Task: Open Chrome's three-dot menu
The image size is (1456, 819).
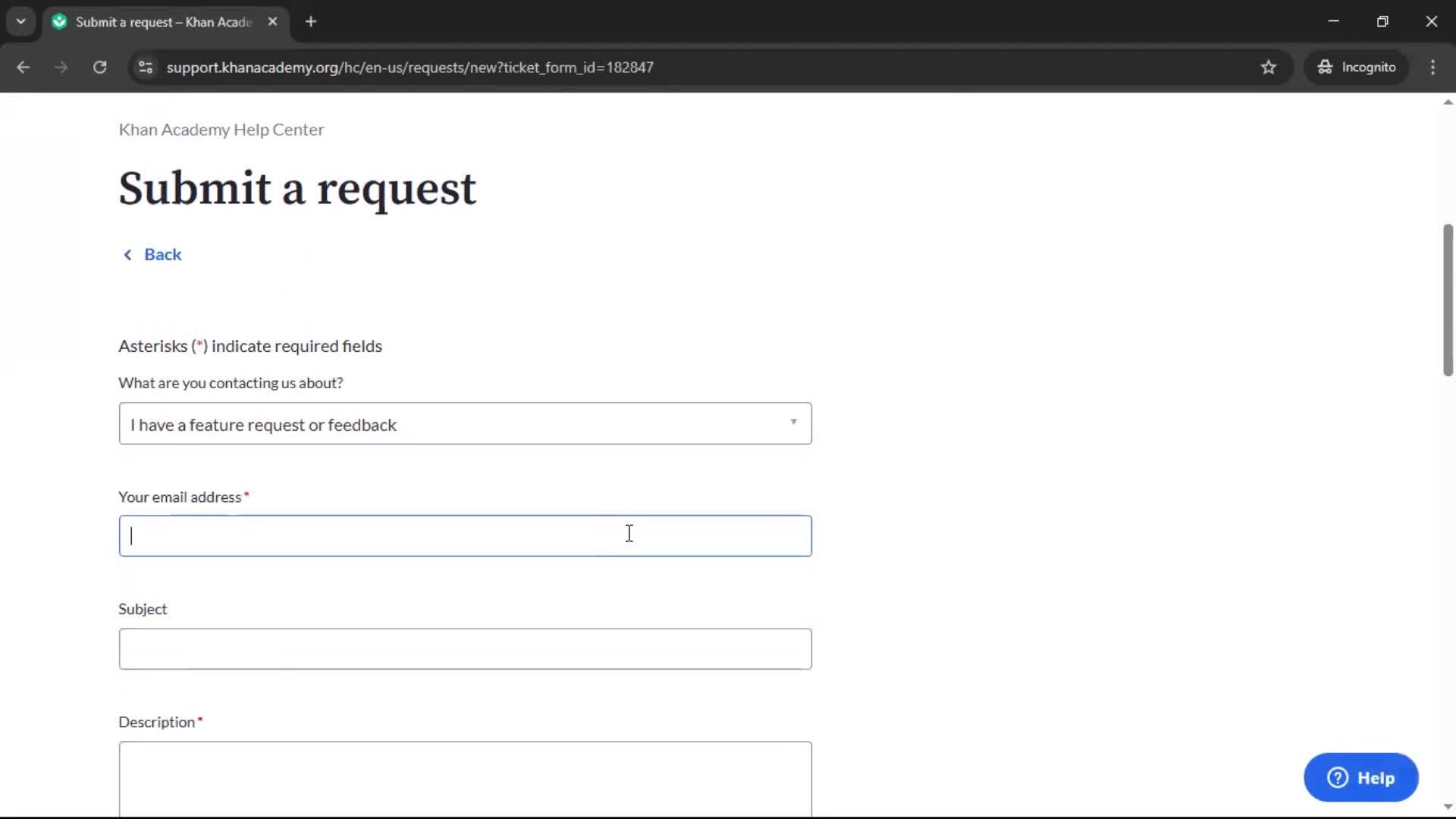Action: (x=1432, y=67)
